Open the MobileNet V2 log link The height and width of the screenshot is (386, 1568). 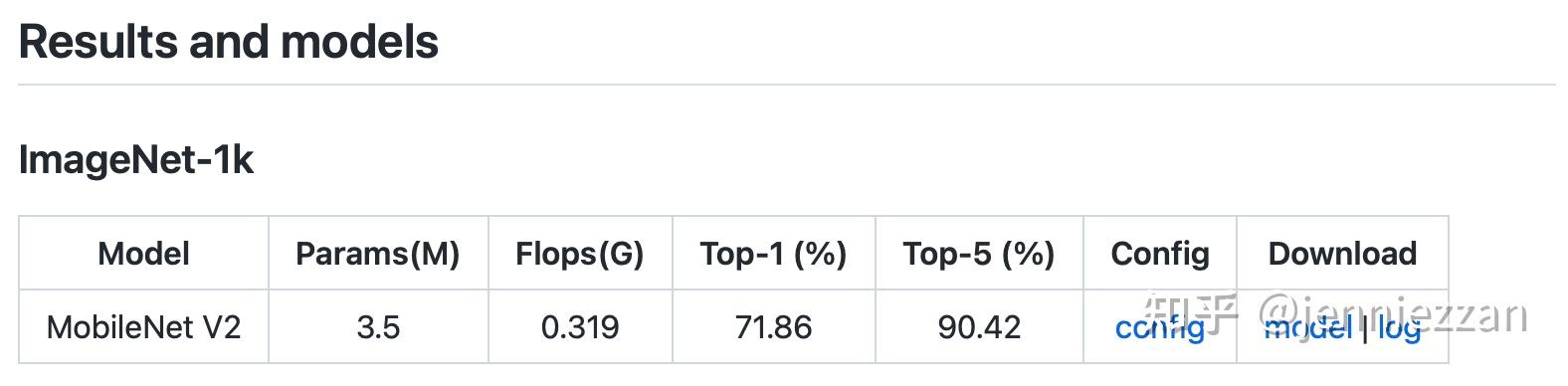coord(1398,328)
